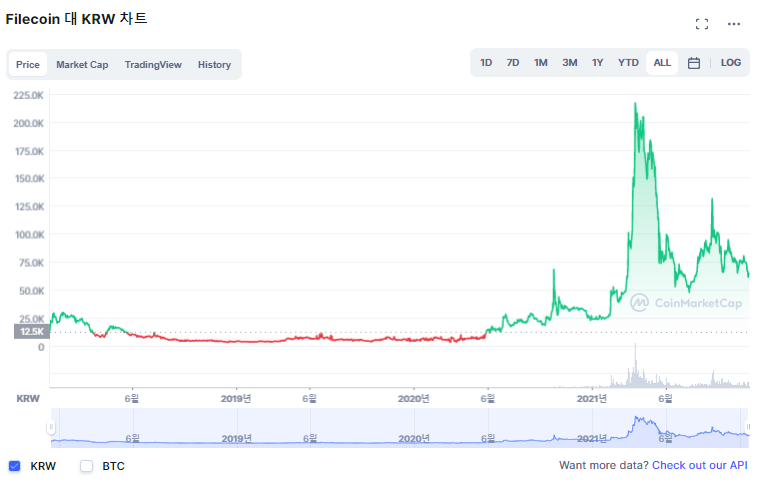
Task: Grab the left range slider handle
Action: (x=51, y=427)
